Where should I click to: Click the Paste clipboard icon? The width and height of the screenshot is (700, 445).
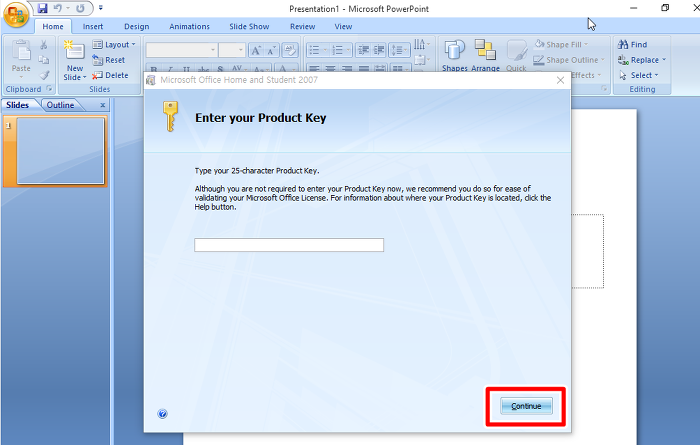(21, 50)
